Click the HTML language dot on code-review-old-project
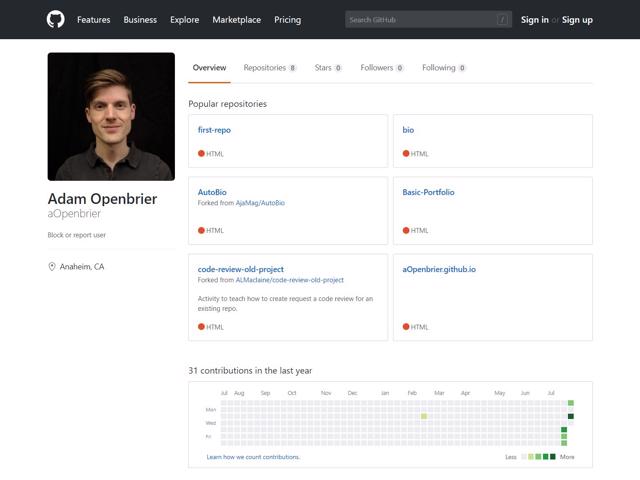640x480 pixels. (x=201, y=327)
